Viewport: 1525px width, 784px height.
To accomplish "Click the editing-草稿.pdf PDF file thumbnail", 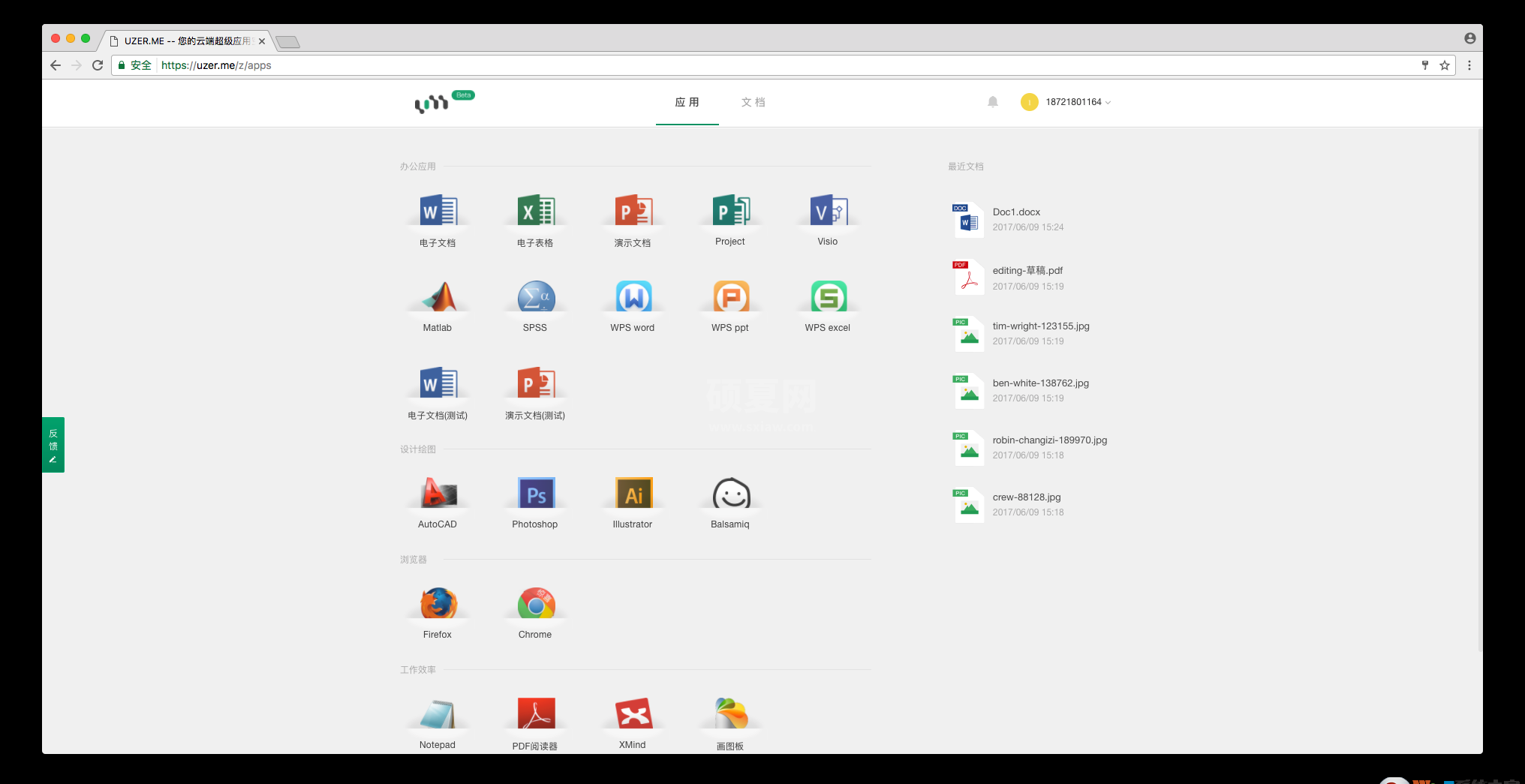I will pos(968,277).
